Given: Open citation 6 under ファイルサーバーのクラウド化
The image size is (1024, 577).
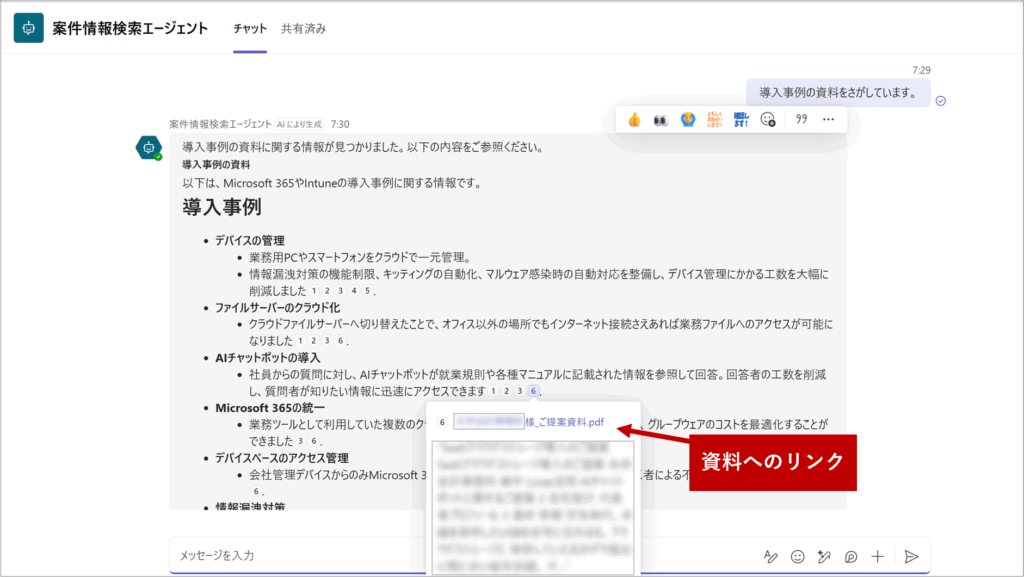Looking at the screenshot, I should [x=340, y=341].
